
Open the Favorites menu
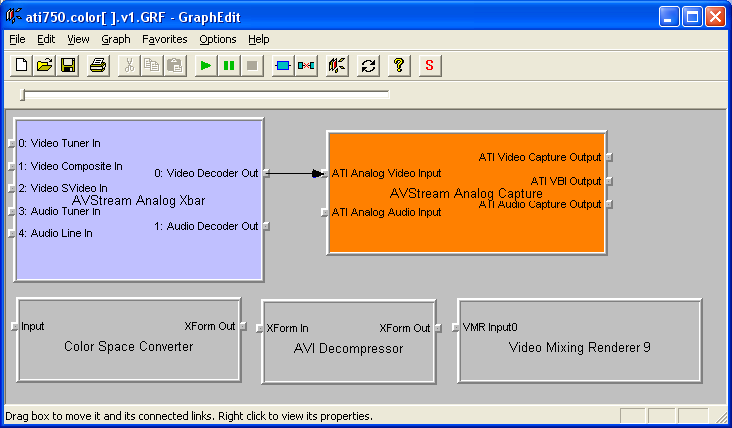[165, 39]
